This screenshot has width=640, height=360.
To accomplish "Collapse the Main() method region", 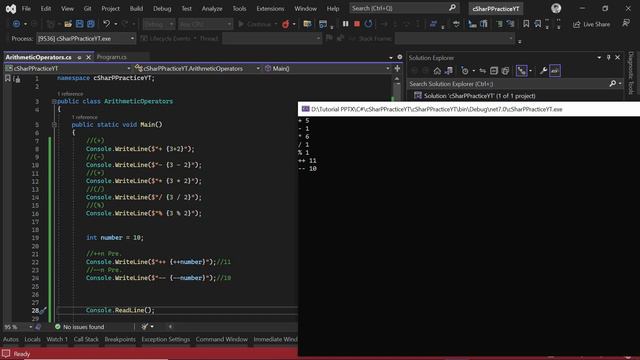I will tap(54, 124).
